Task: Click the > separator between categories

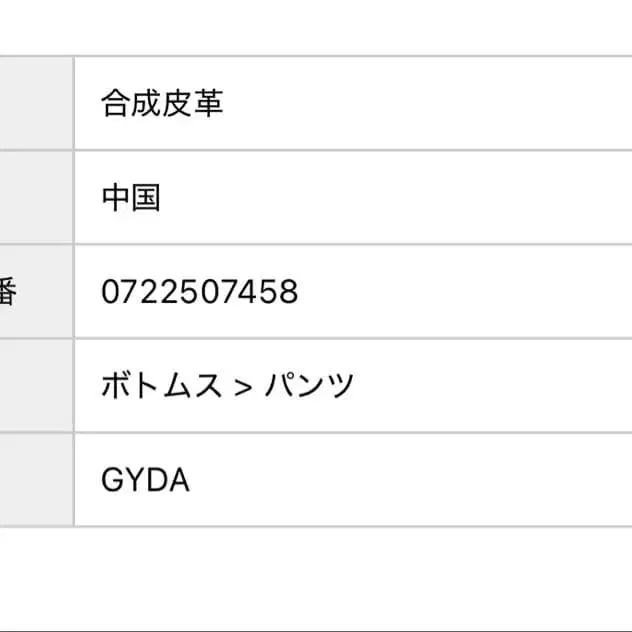Action: coord(241,387)
